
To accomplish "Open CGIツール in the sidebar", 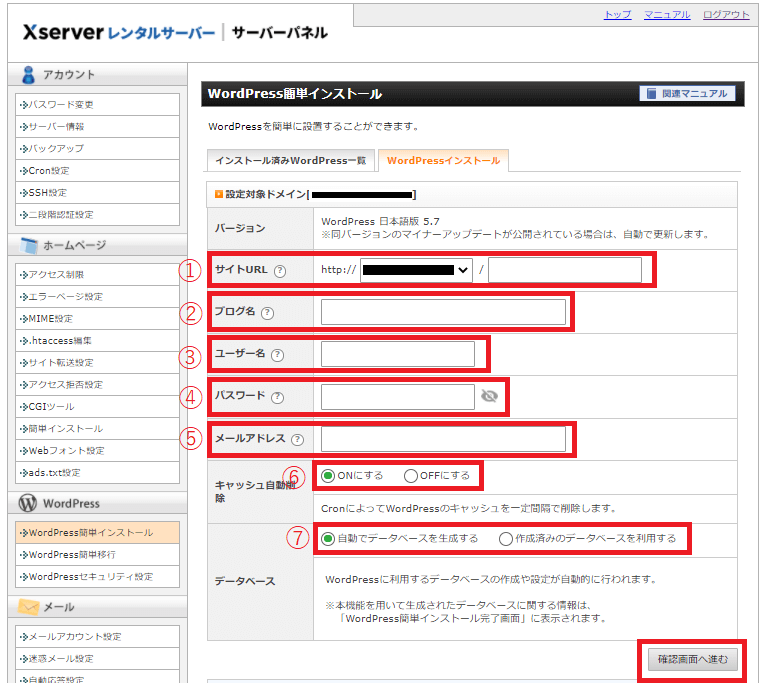I will click(97, 407).
